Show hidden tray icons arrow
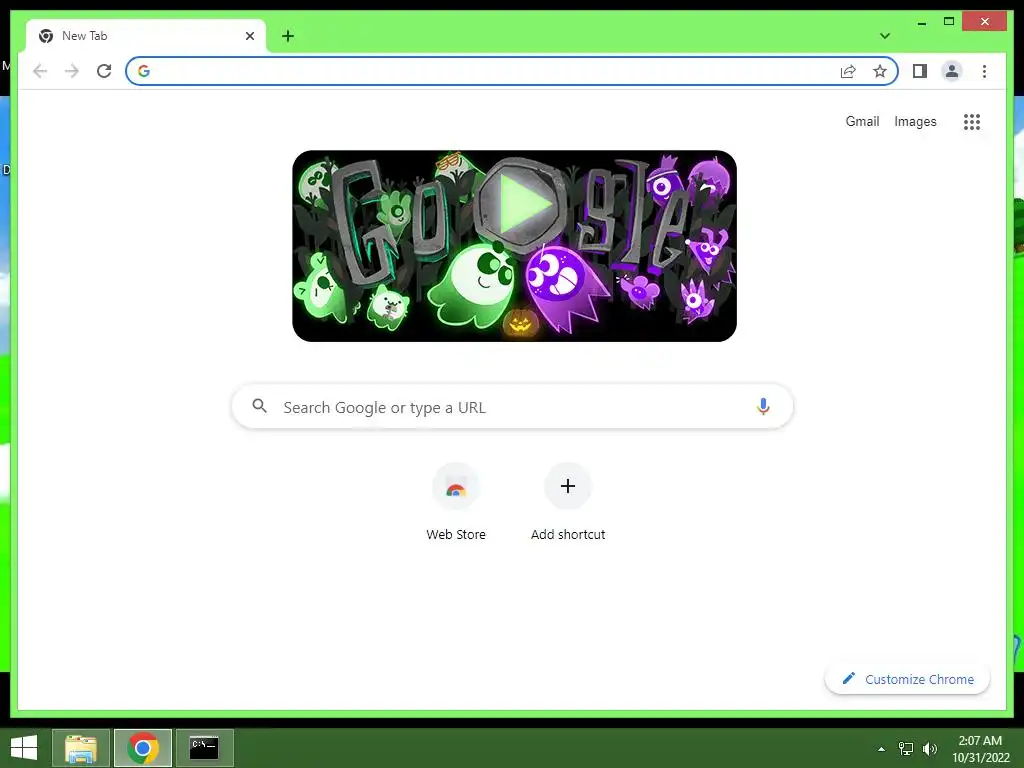Image resolution: width=1024 pixels, height=768 pixels. point(882,749)
